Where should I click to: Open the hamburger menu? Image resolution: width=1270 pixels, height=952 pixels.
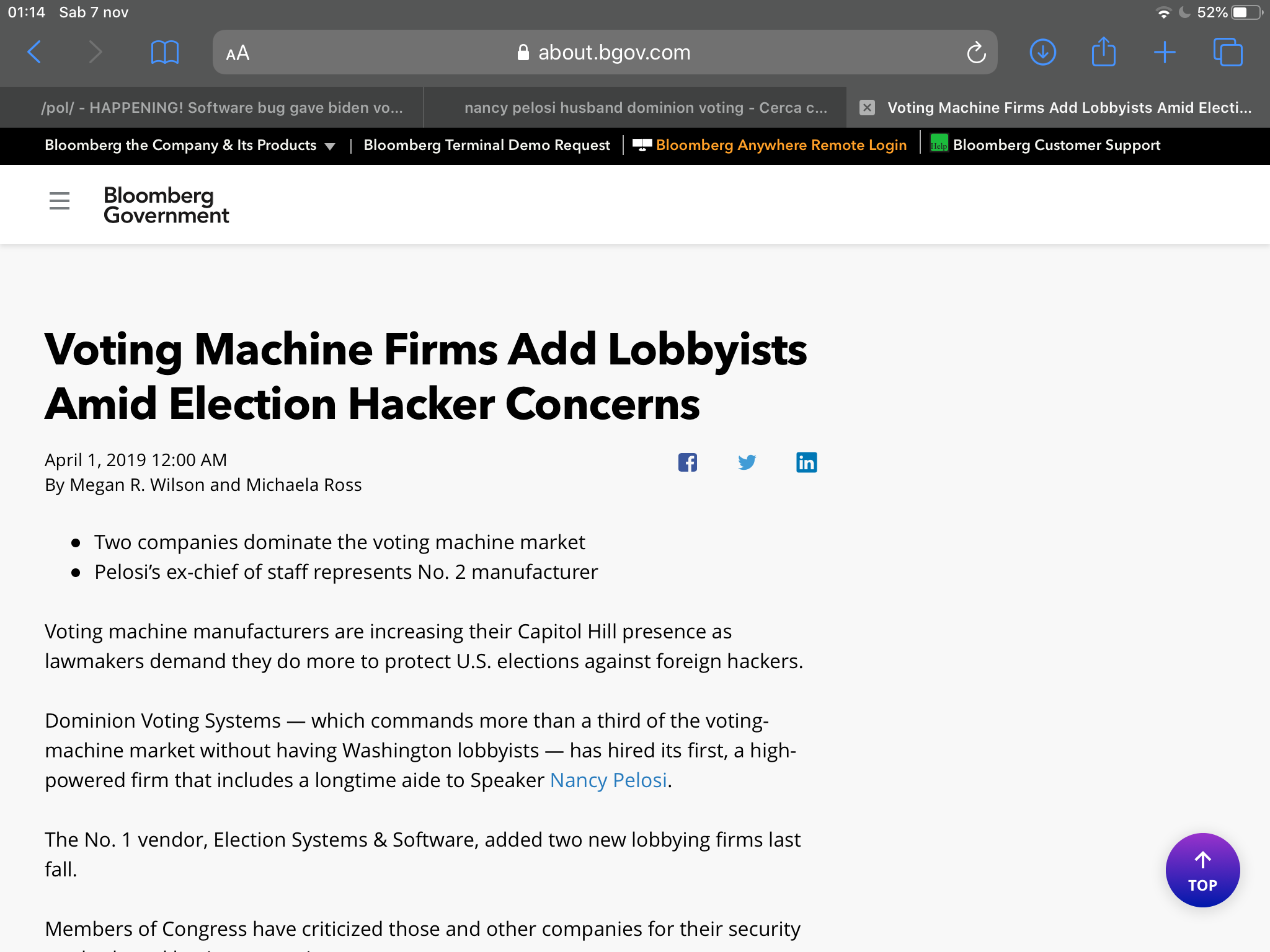[60, 201]
